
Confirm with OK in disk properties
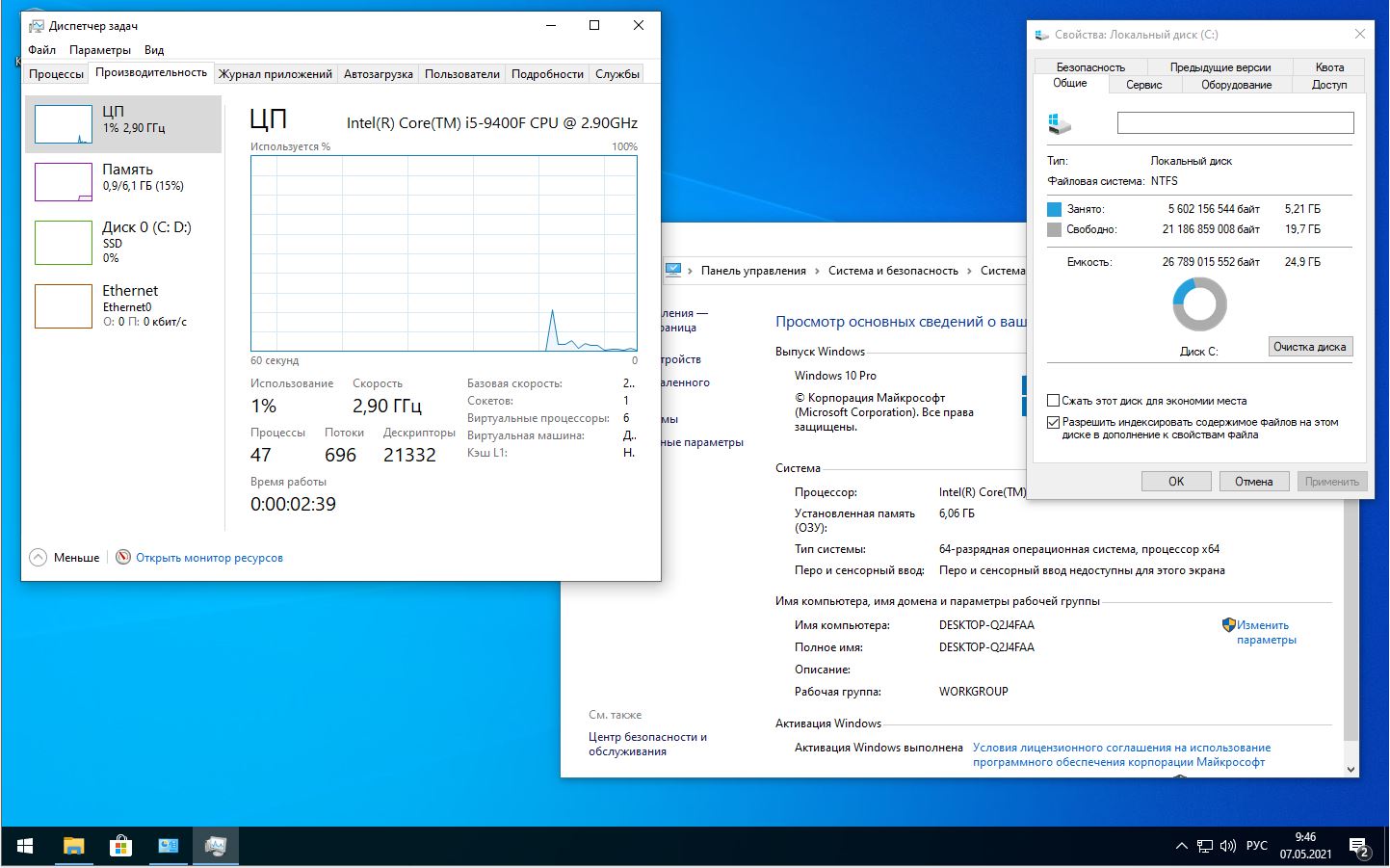click(x=1176, y=481)
